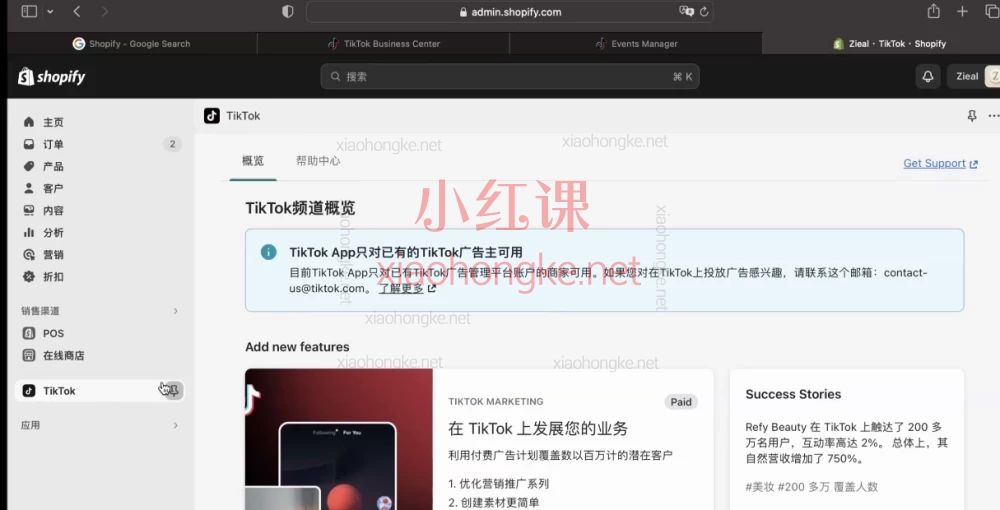Screen dimensions: 1000x510
Task: Expand the 应用 section chevron
Action: click(x=176, y=425)
